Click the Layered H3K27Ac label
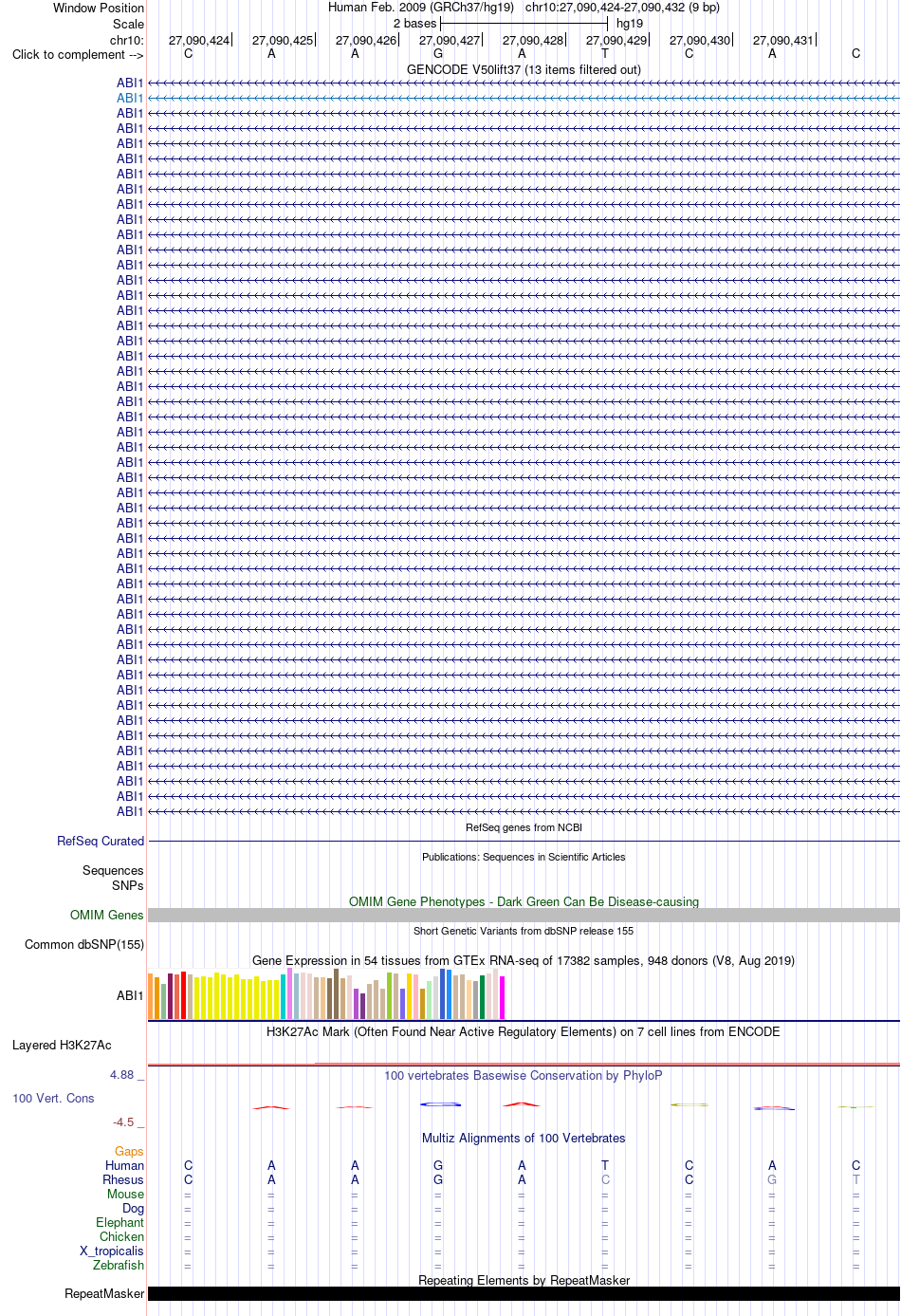 (x=62, y=1045)
